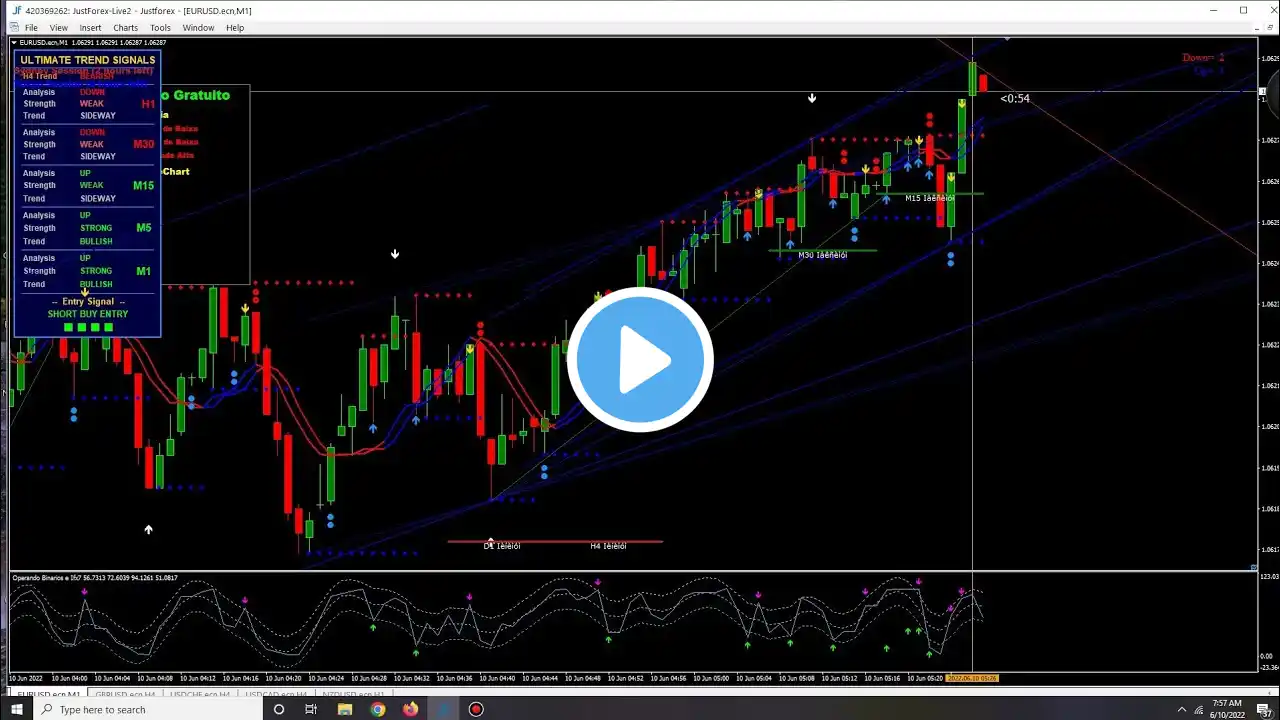
Task: Open the Insert menu
Action: coord(90,28)
